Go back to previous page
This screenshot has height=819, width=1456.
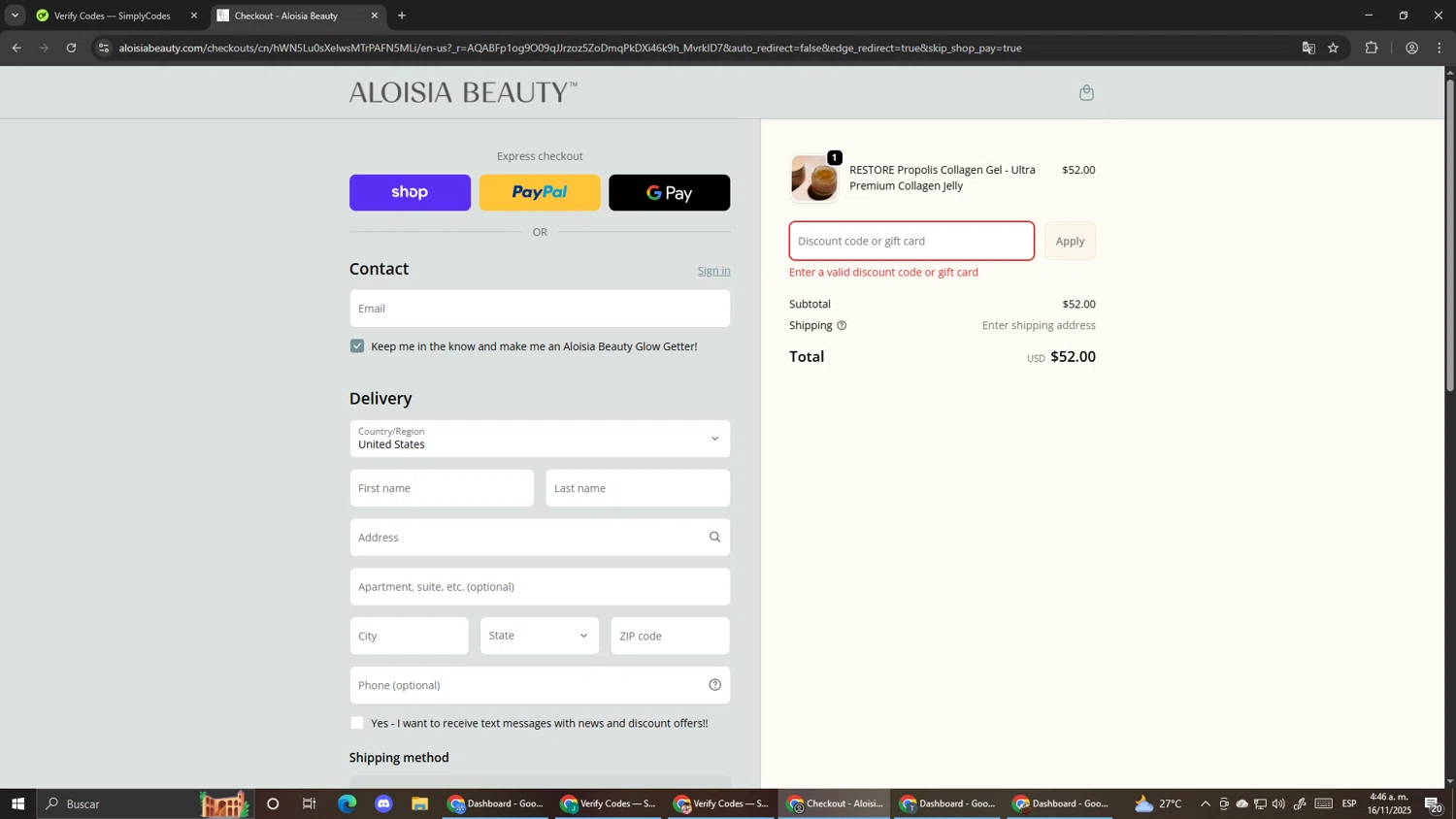[x=17, y=48]
